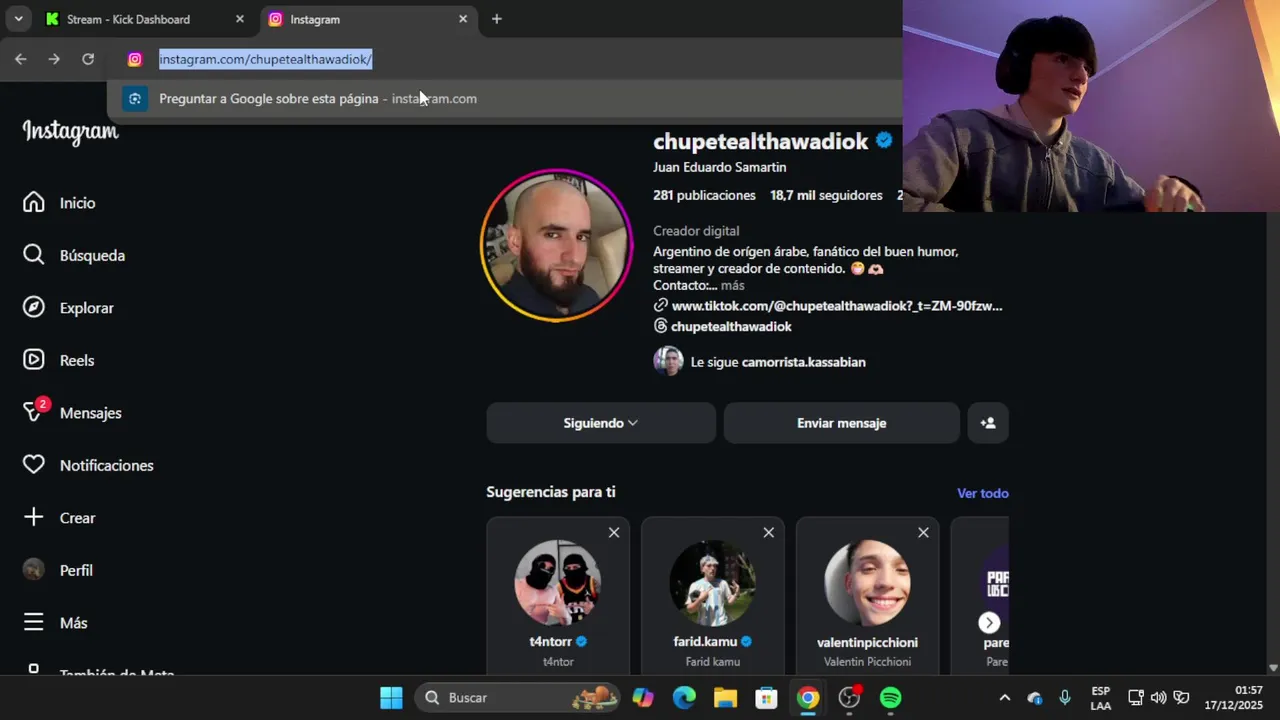This screenshot has width=1280, height=720.
Task: Open t4ntorr suggested profile picture
Action: tap(558, 583)
